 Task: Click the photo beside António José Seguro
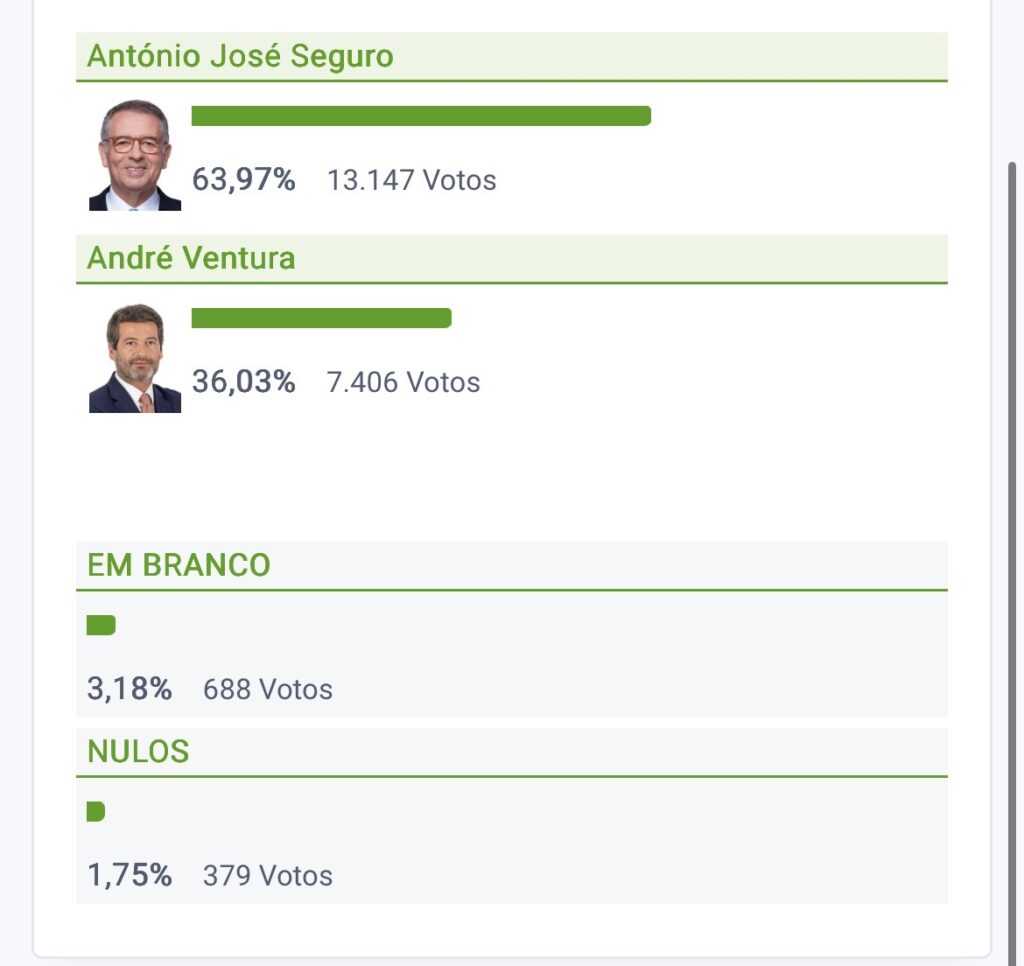tap(135, 155)
